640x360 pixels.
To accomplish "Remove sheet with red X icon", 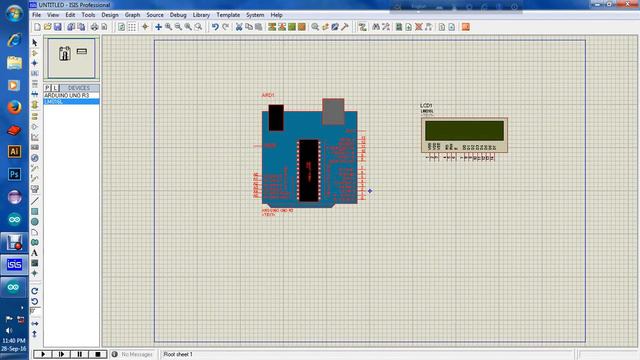I will (x=418, y=27).
